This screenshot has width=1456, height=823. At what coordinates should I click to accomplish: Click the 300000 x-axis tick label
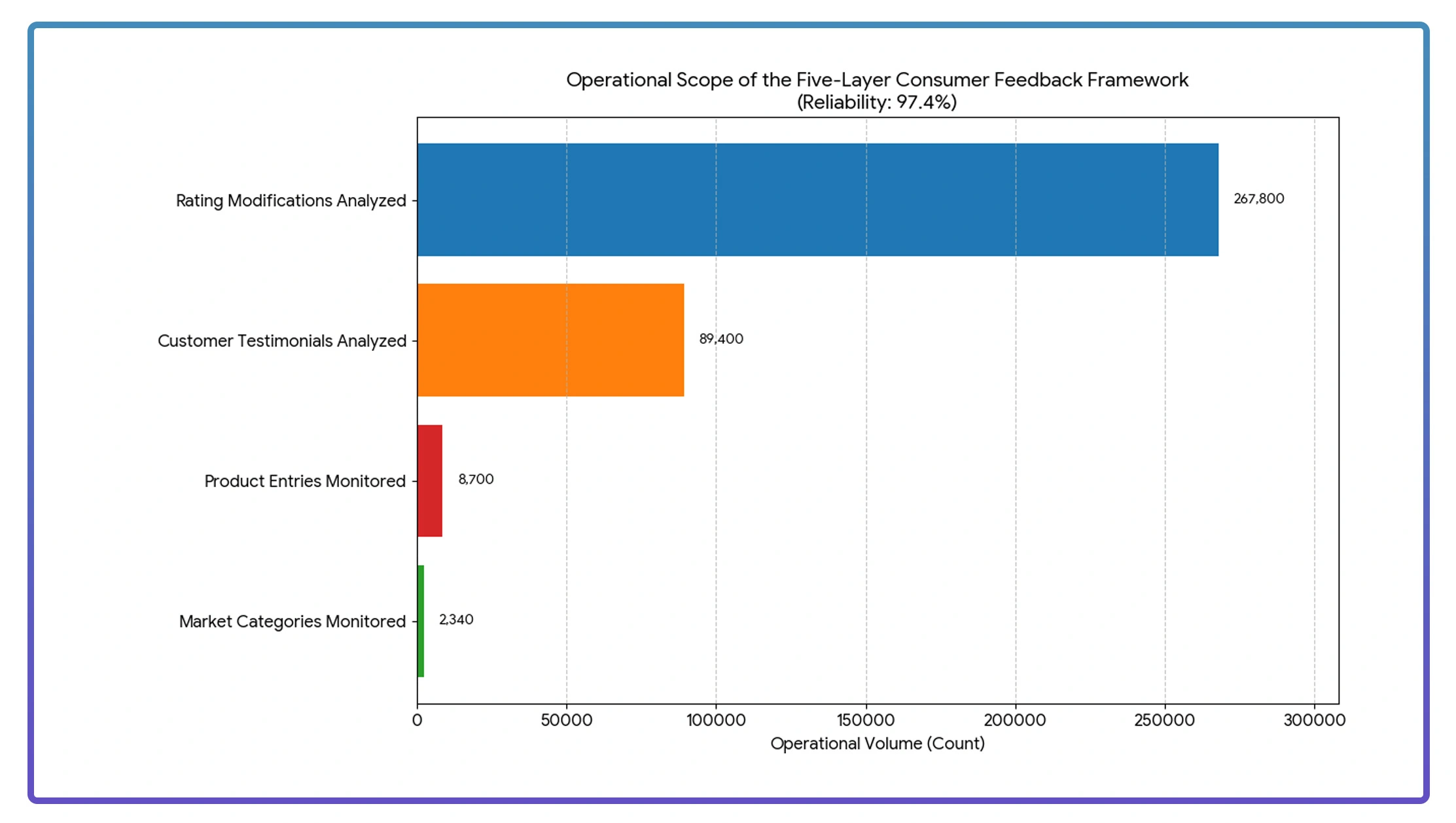tap(1314, 720)
